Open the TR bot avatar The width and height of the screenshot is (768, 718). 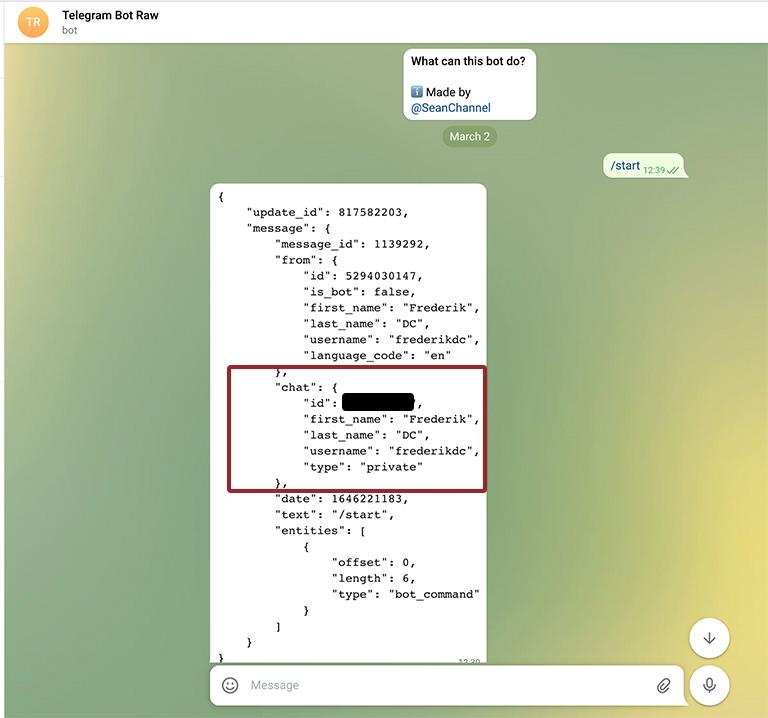point(33,22)
